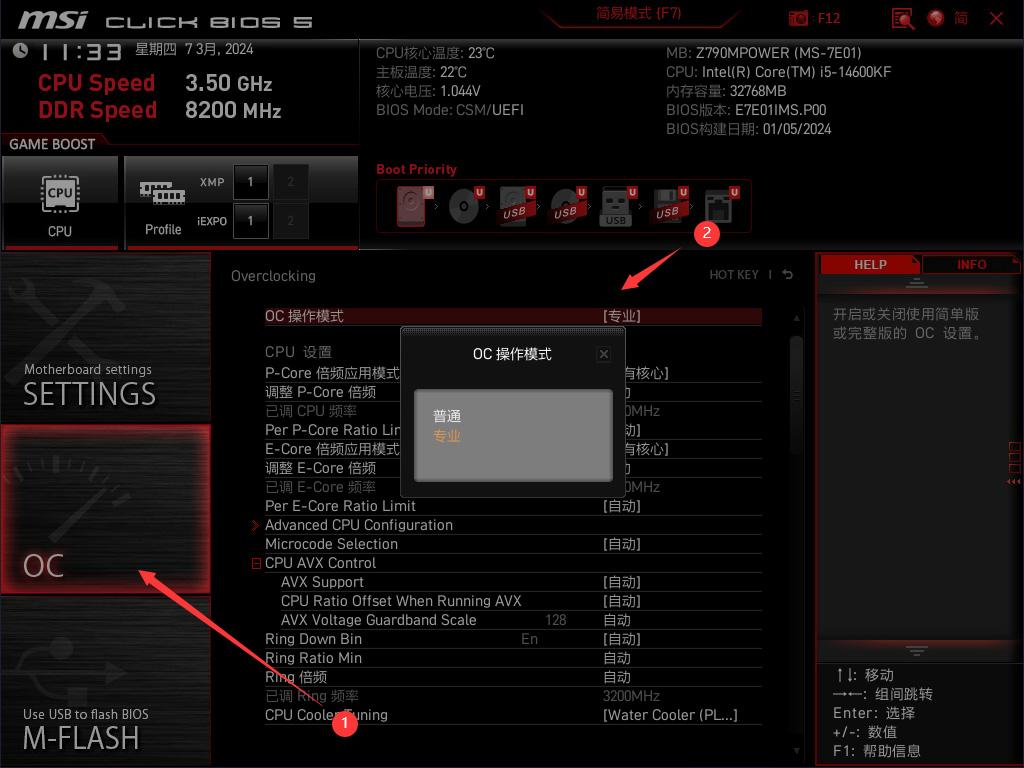
Task: Close the BIOS with the red X
Action: [x=997, y=18]
